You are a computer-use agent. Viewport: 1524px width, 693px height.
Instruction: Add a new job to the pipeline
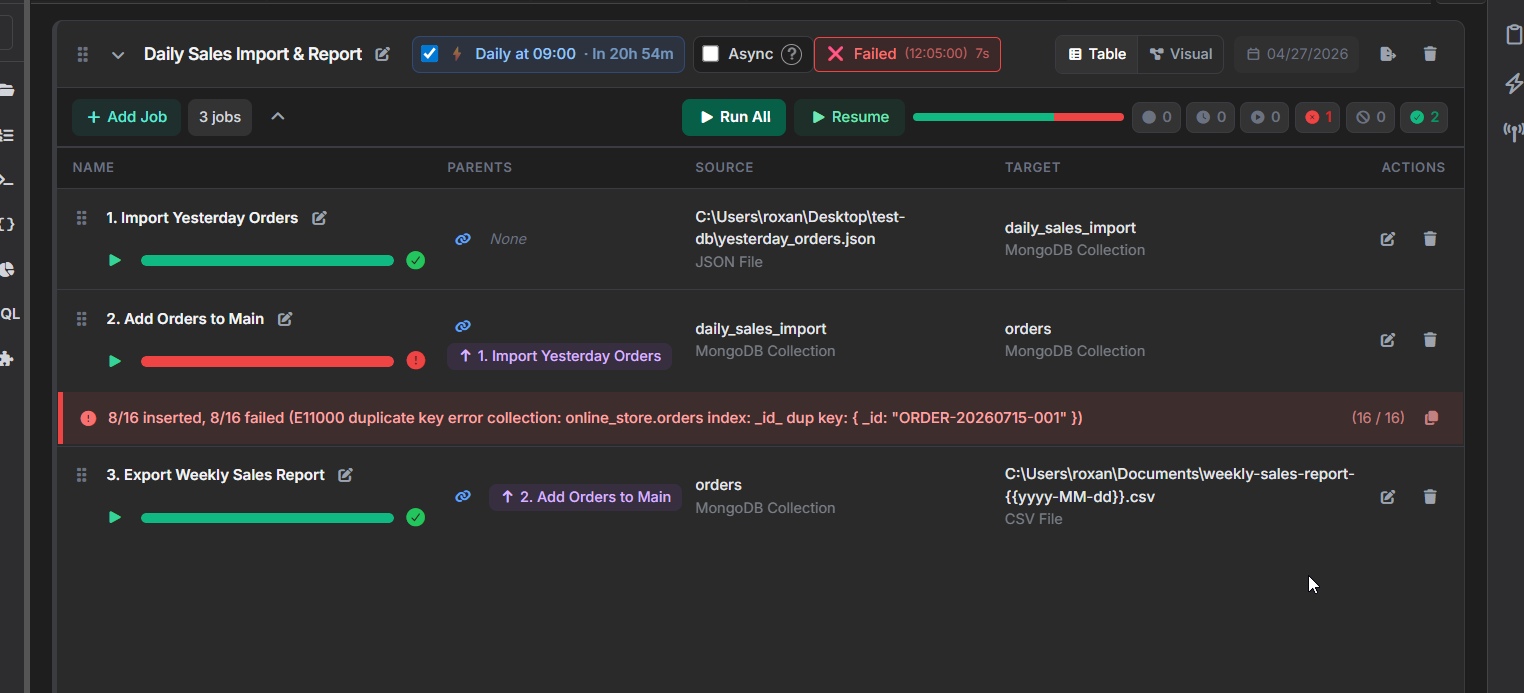click(126, 117)
